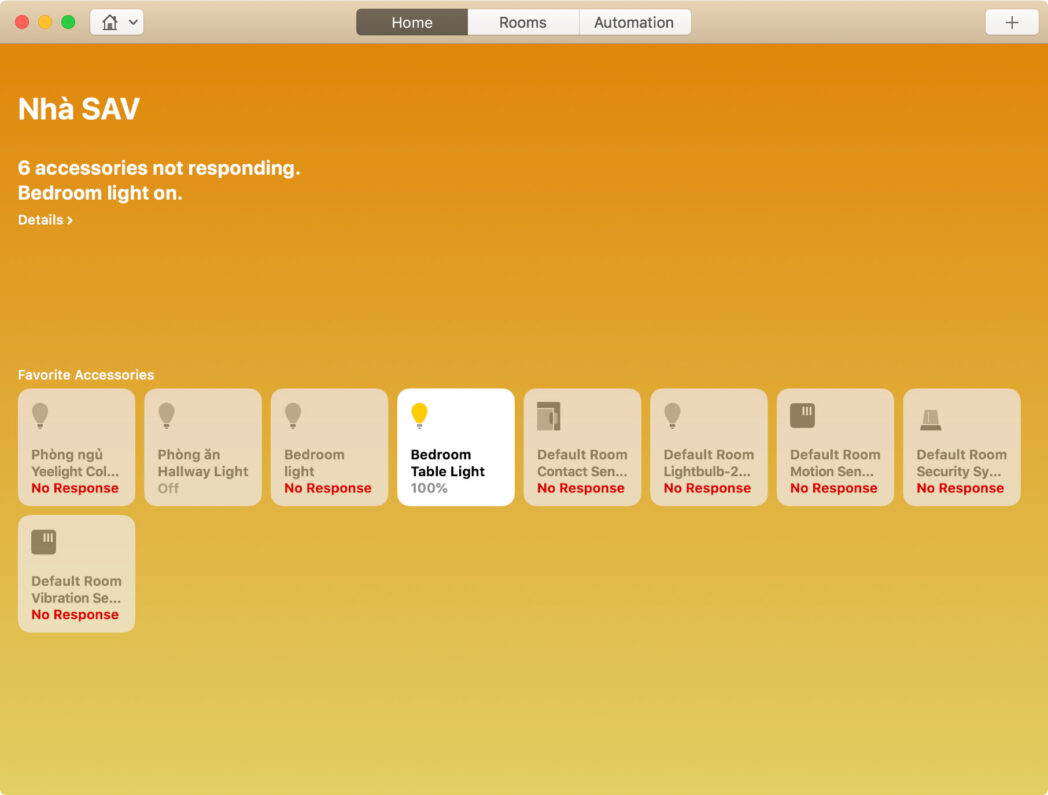
Task: Click yellow bulb icon on Bedroom Table Light
Action: point(419,415)
